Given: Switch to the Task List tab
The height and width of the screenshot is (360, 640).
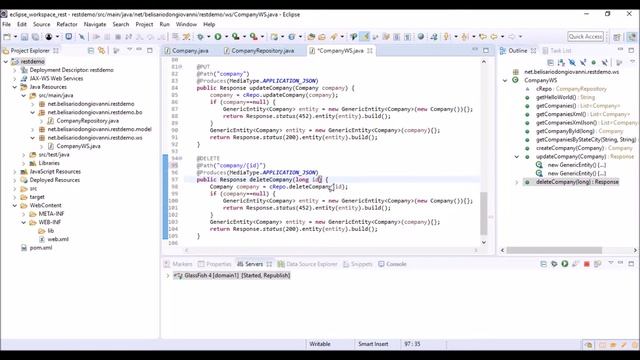Looking at the screenshot, I should [x=557, y=51].
